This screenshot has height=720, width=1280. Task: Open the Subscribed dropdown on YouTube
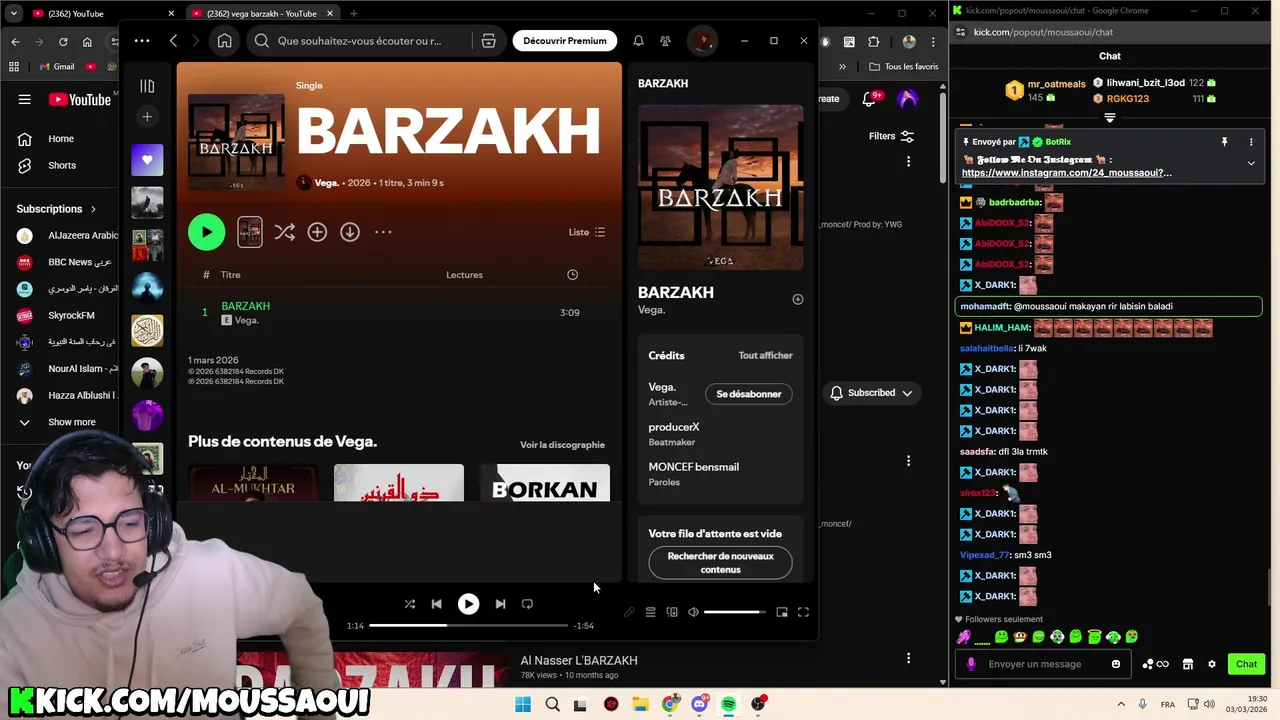(x=871, y=393)
